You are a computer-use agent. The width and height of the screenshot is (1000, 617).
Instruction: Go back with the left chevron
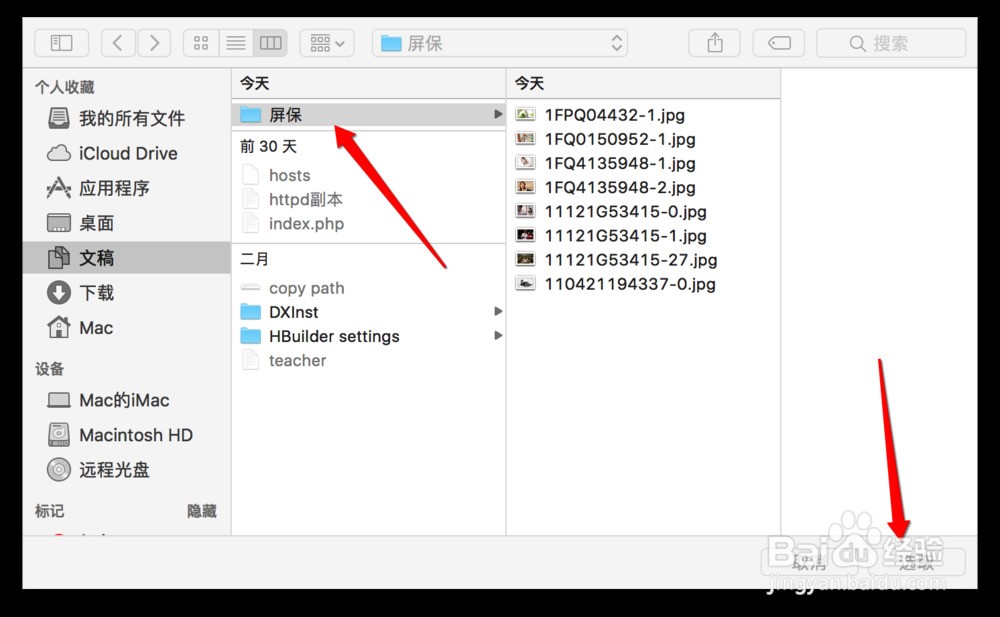click(118, 43)
